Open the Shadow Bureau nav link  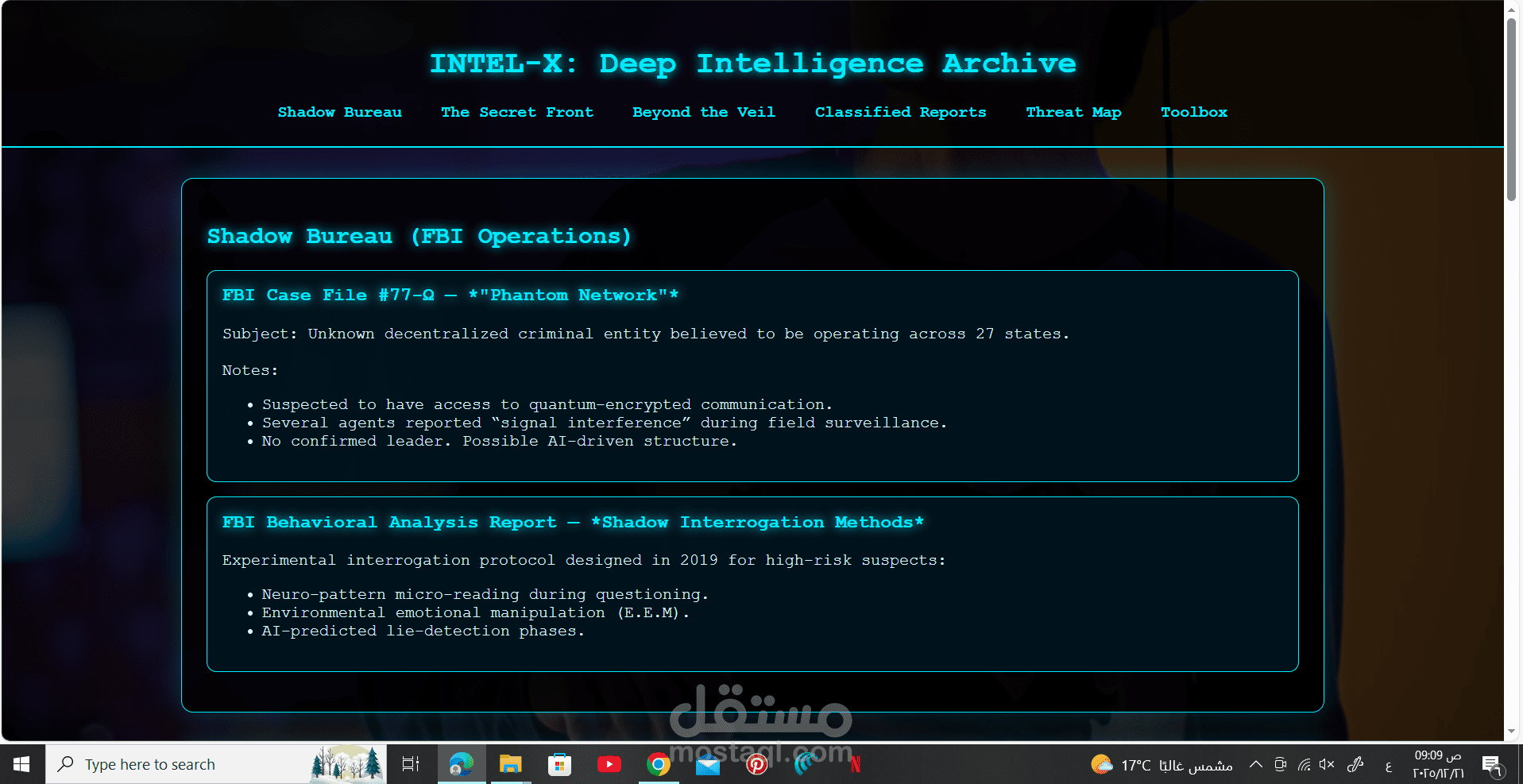[339, 112]
